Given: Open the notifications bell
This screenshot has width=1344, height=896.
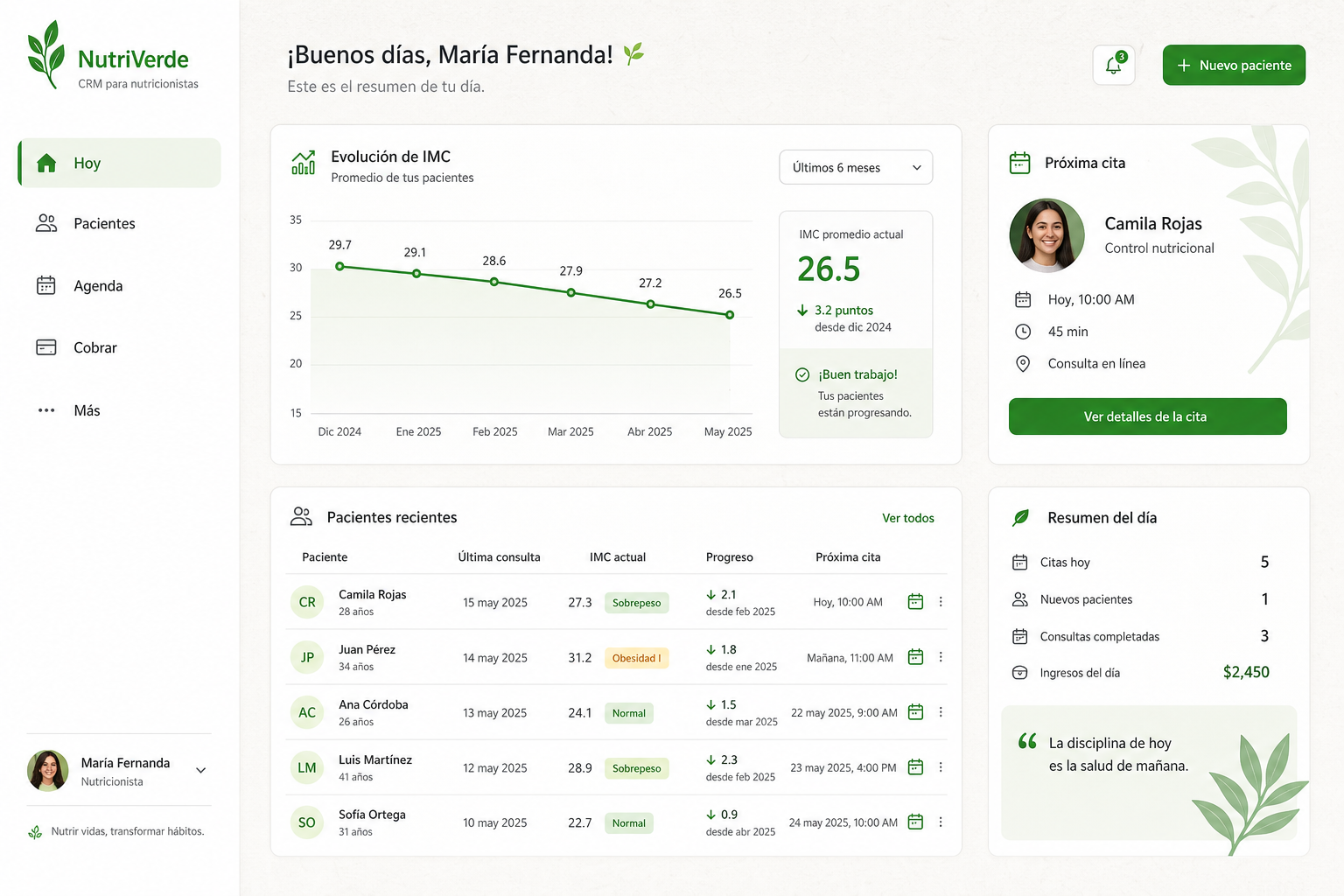Looking at the screenshot, I should tap(1114, 65).
